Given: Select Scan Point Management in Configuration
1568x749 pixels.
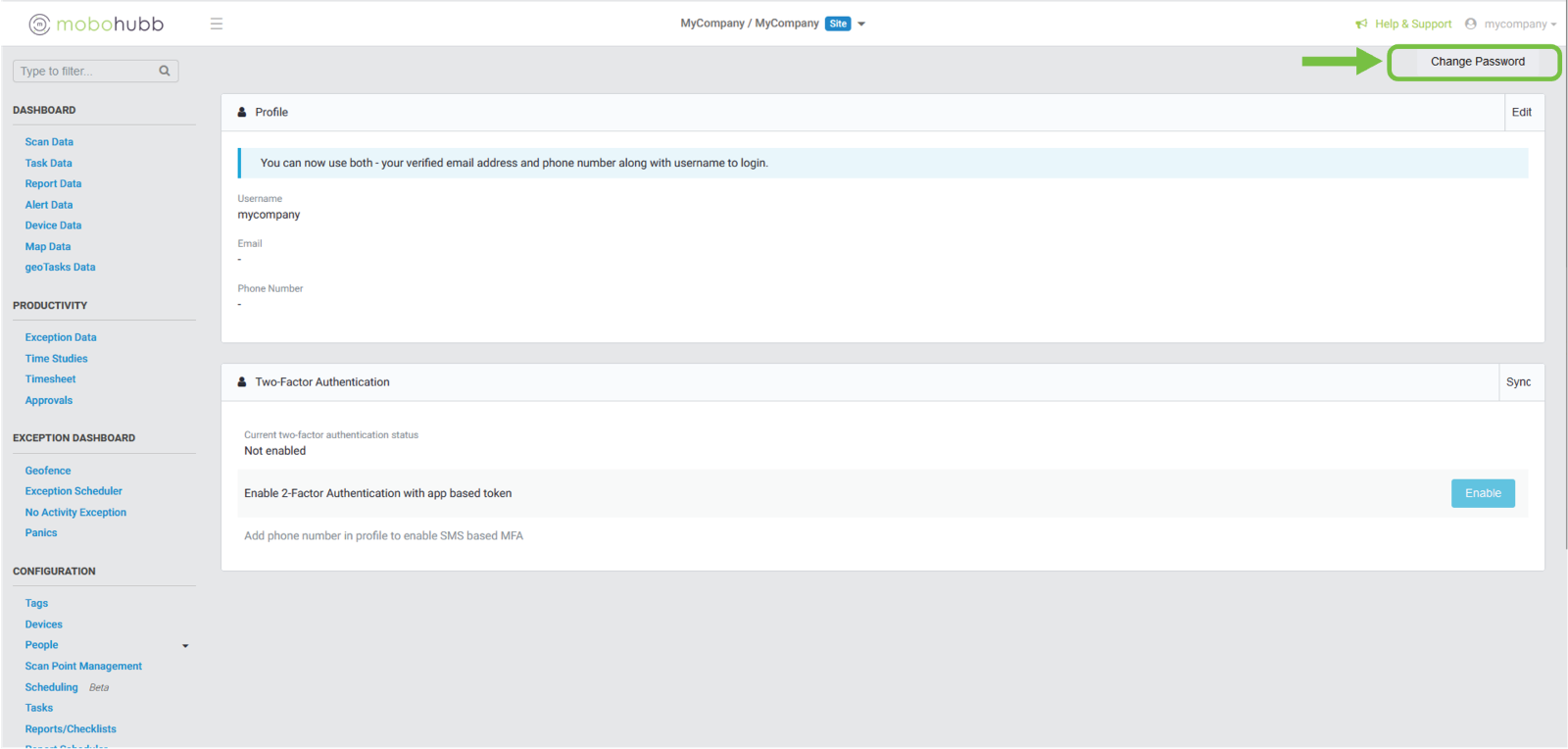Looking at the screenshot, I should 83,667.
